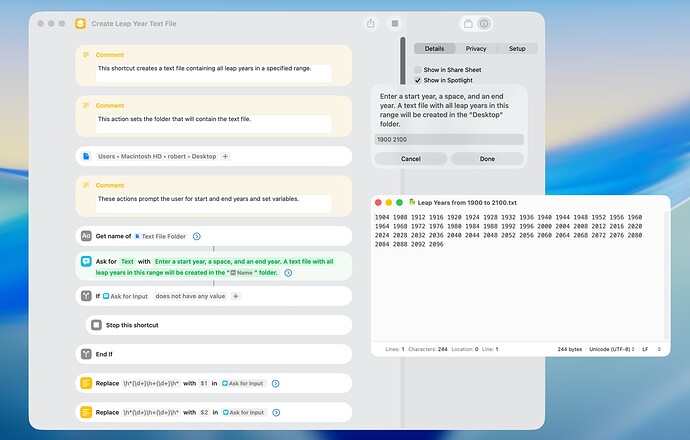Edit the comment about setting the folder

(x=213, y=124)
